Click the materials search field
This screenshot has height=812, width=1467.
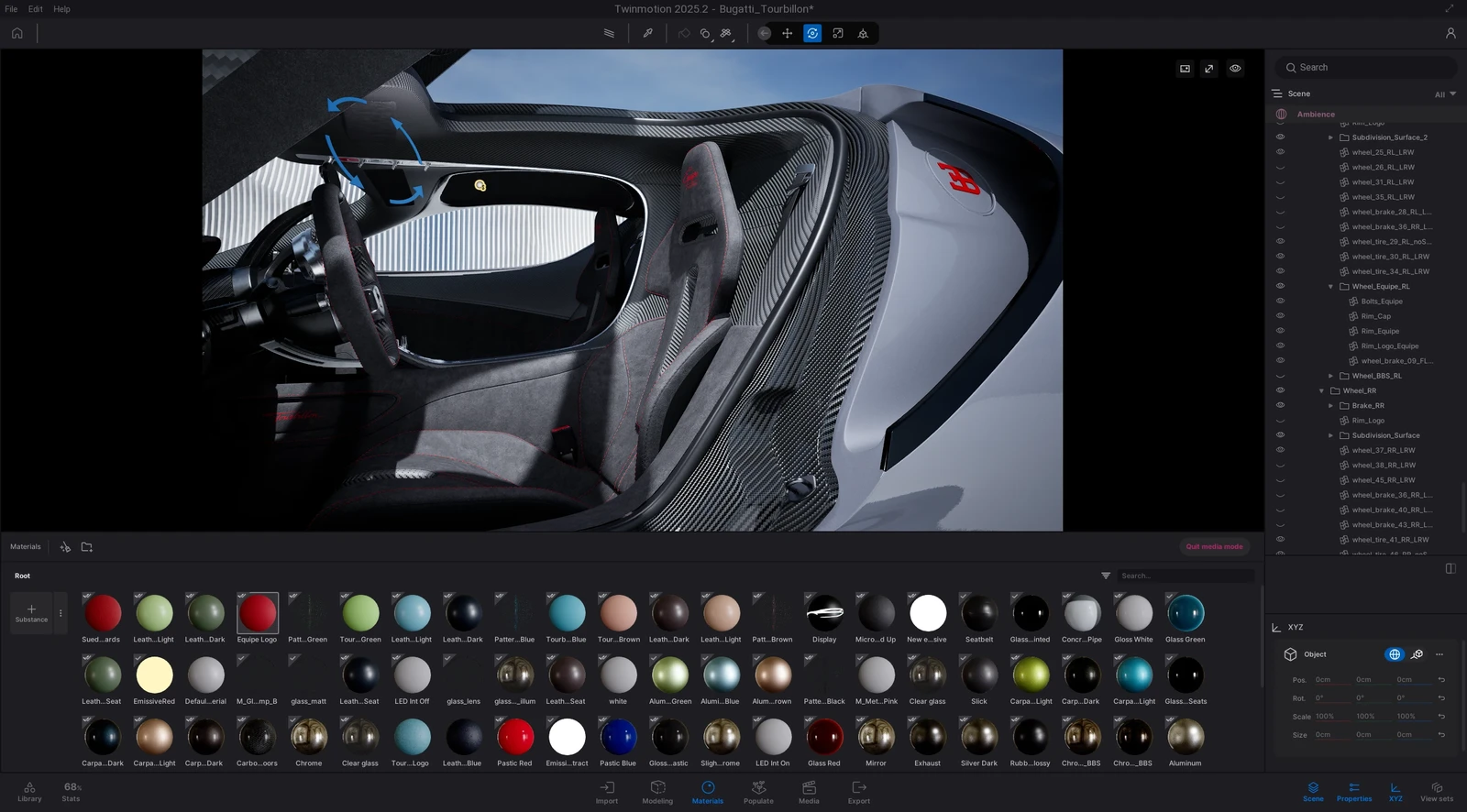[x=1185, y=576]
